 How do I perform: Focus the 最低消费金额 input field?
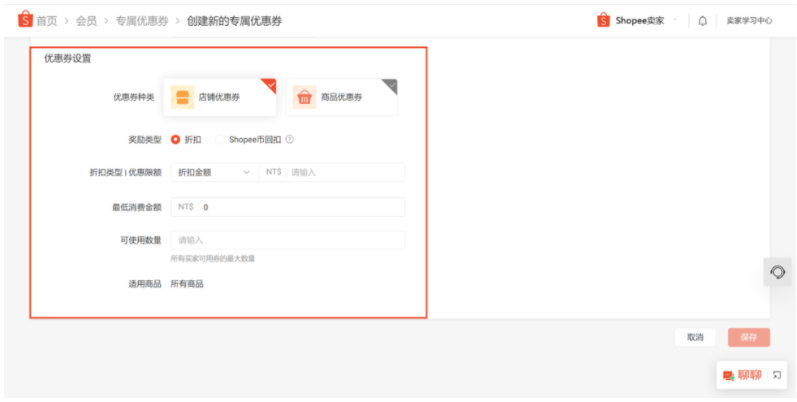click(x=288, y=207)
